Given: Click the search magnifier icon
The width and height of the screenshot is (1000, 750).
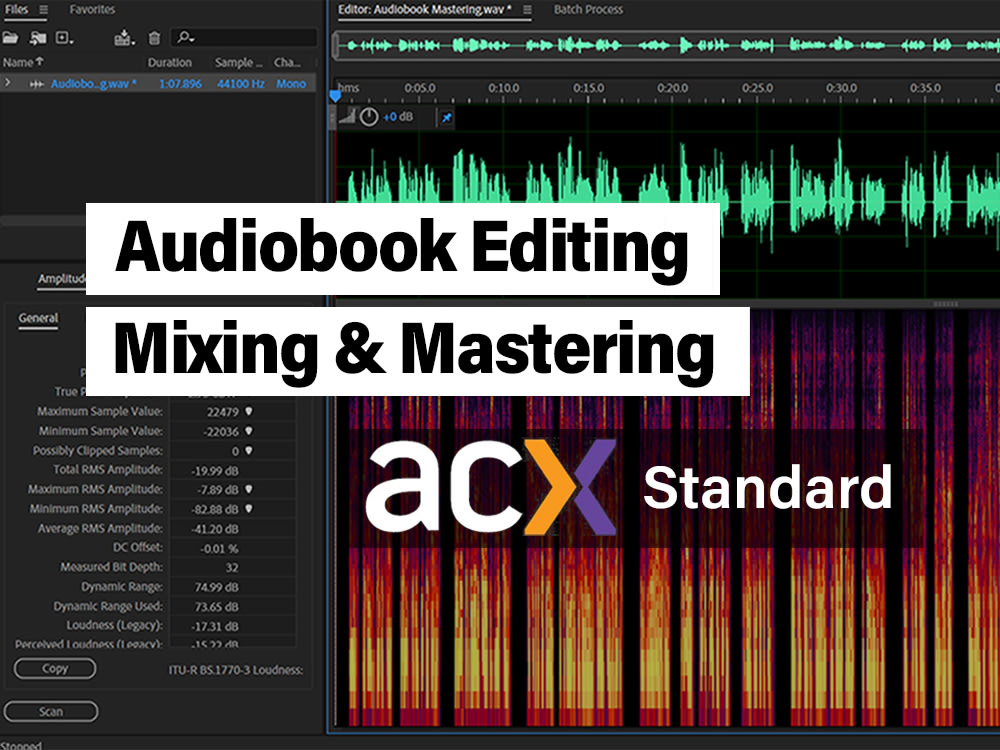Looking at the screenshot, I should [x=182, y=38].
